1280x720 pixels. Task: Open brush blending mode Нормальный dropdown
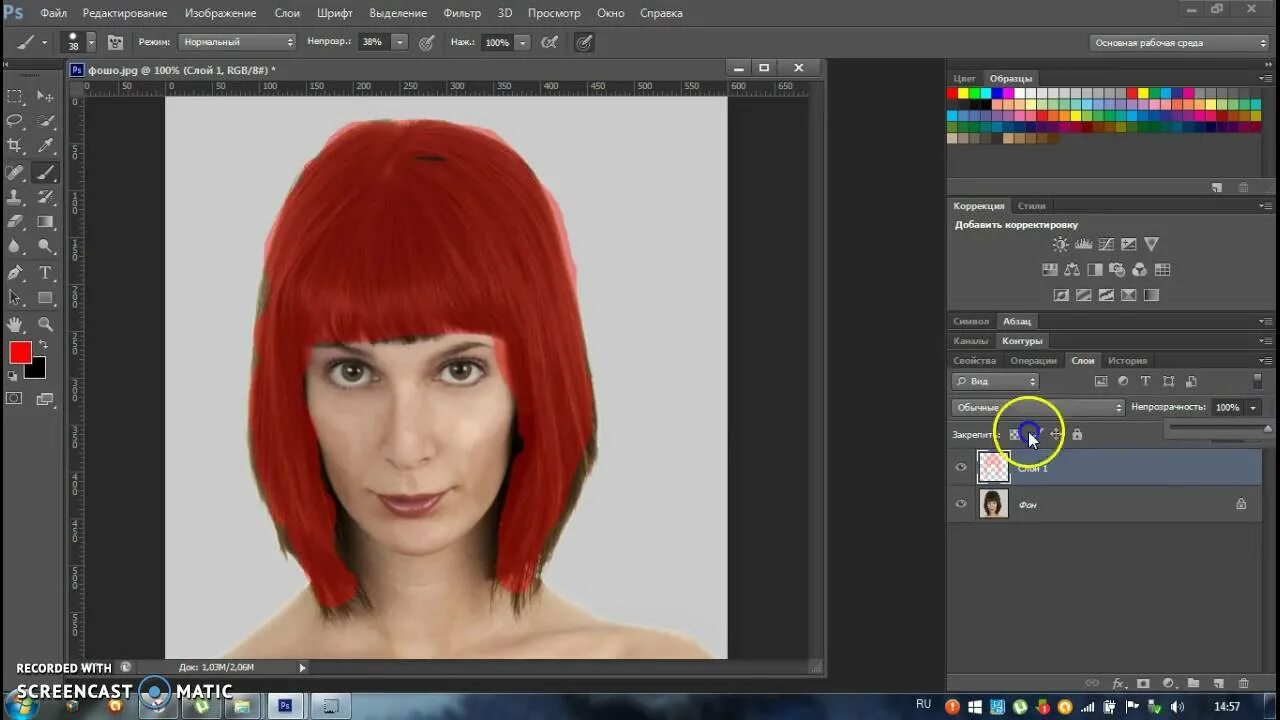click(x=238, y=43)
